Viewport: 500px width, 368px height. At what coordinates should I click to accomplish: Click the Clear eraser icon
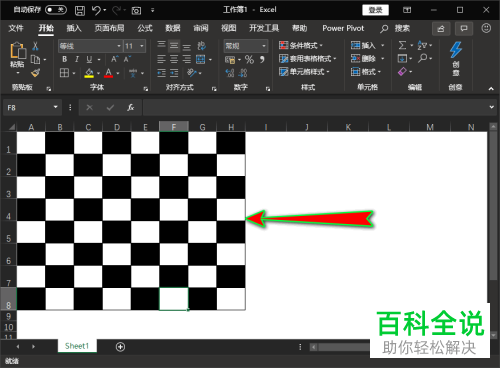(402, 72)
